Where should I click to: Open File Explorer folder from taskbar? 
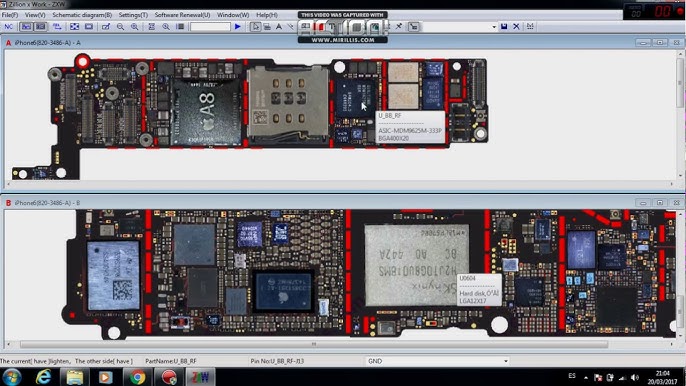75,377
